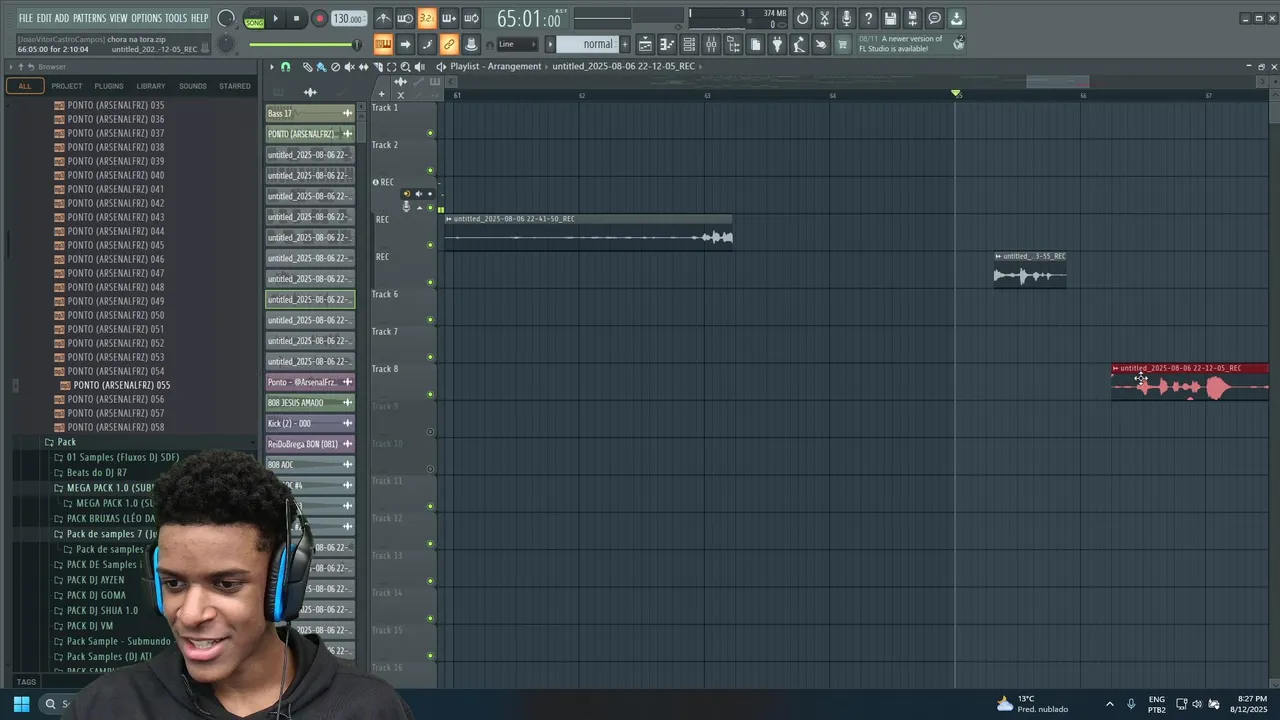This screenshot has height=720, width=1280.
Task: Open the Browser panel options arrow
Action: coord(11,67)
